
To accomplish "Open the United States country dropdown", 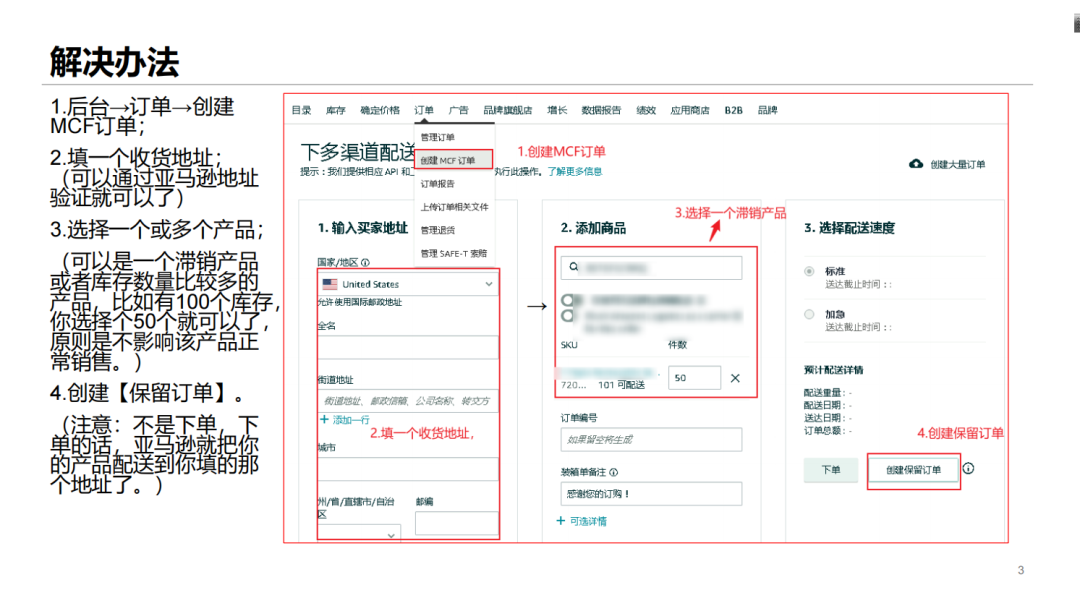I will point(409,284).
